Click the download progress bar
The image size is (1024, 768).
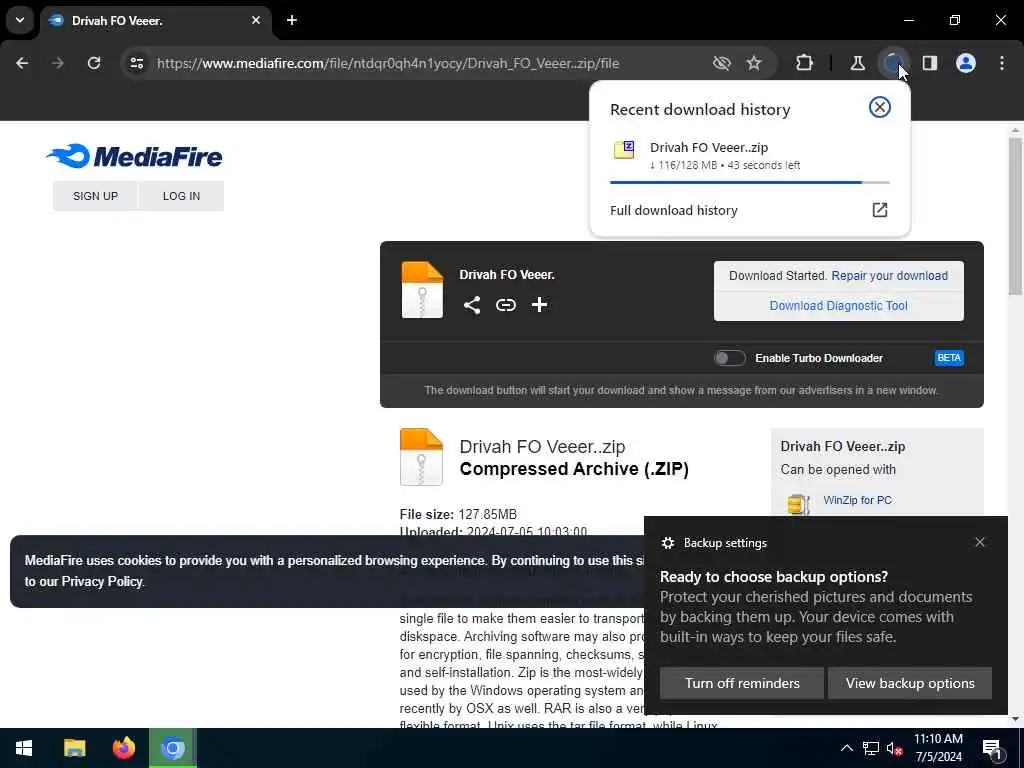[x=750, y=182]
